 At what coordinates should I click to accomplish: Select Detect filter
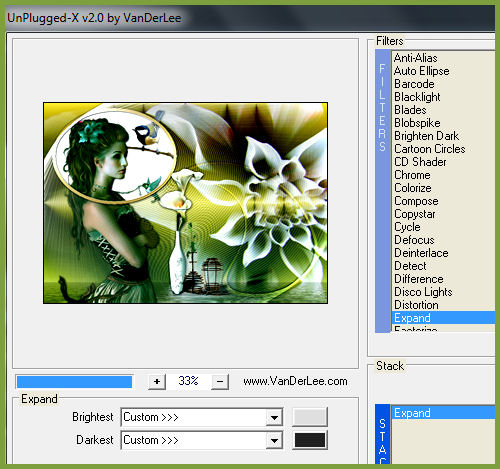click(443, 266)
